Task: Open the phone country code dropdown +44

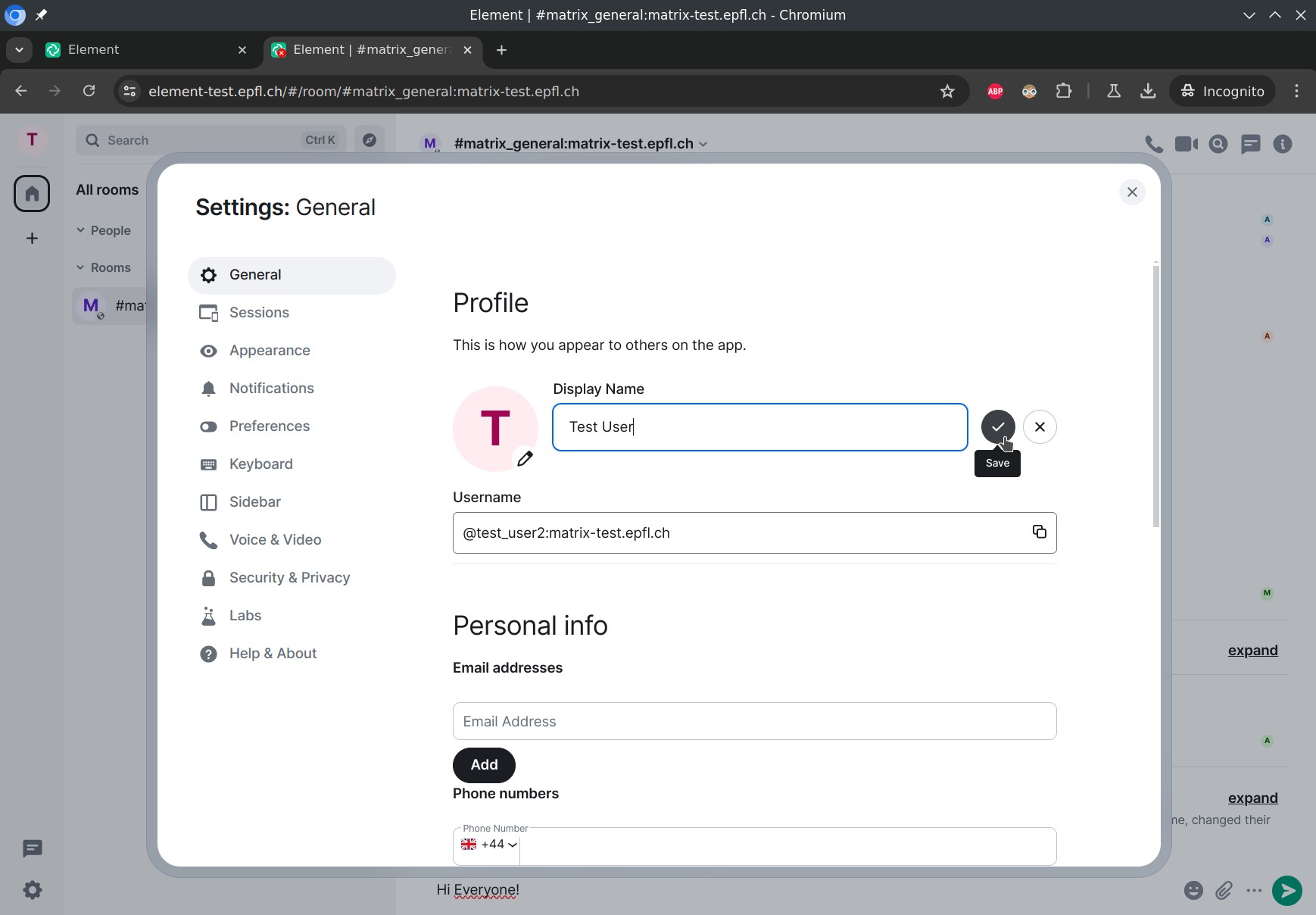Action: (489, 845)
